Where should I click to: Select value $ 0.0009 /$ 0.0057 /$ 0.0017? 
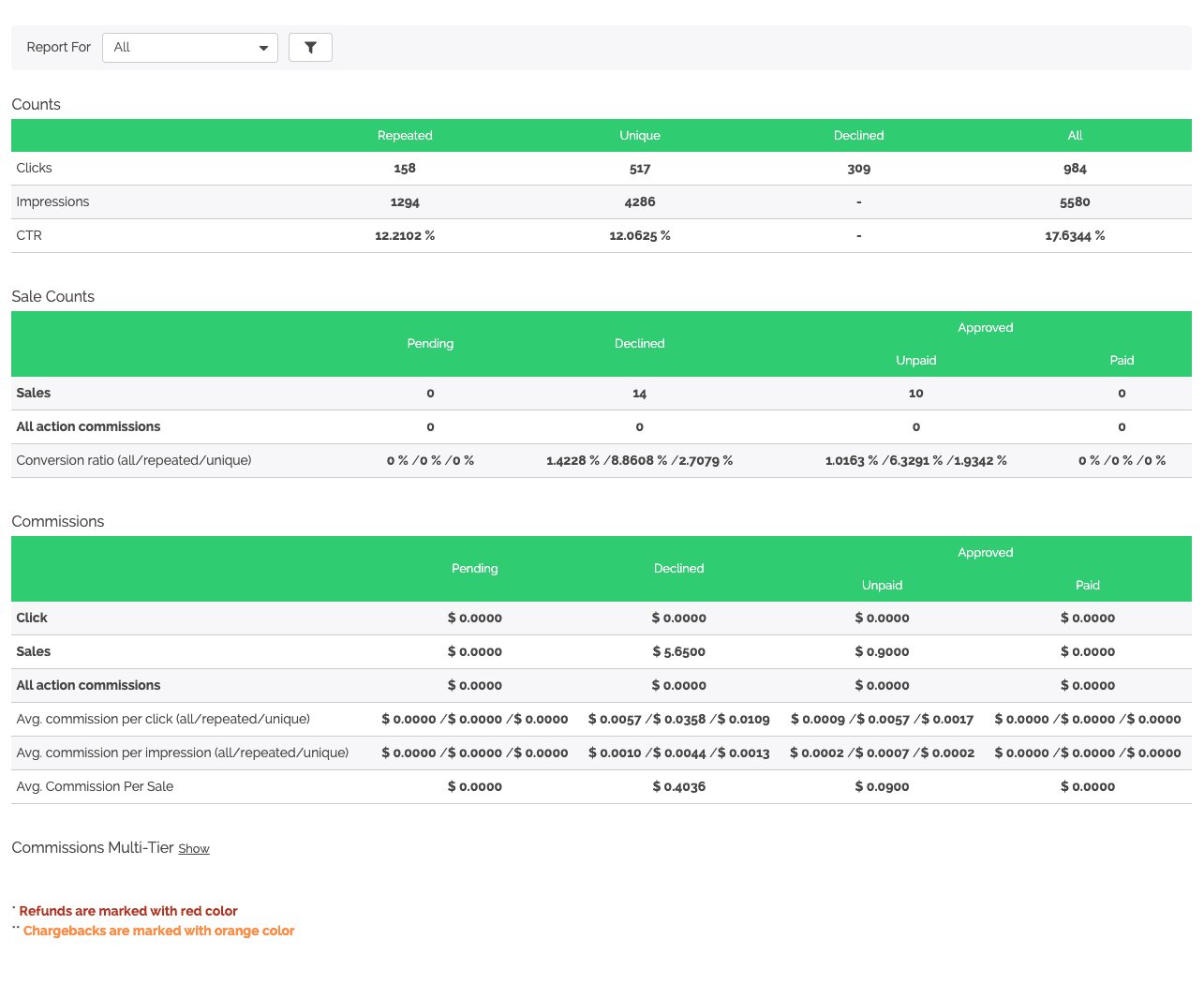click(x=883, y=720)
